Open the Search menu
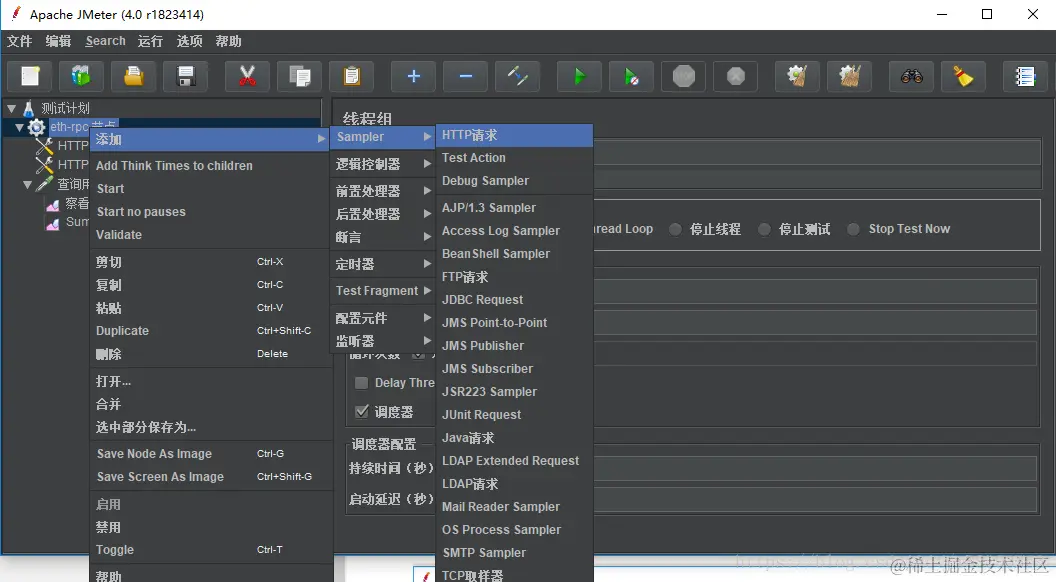Viewport: 1056px width, 582px height. point(105,41)
